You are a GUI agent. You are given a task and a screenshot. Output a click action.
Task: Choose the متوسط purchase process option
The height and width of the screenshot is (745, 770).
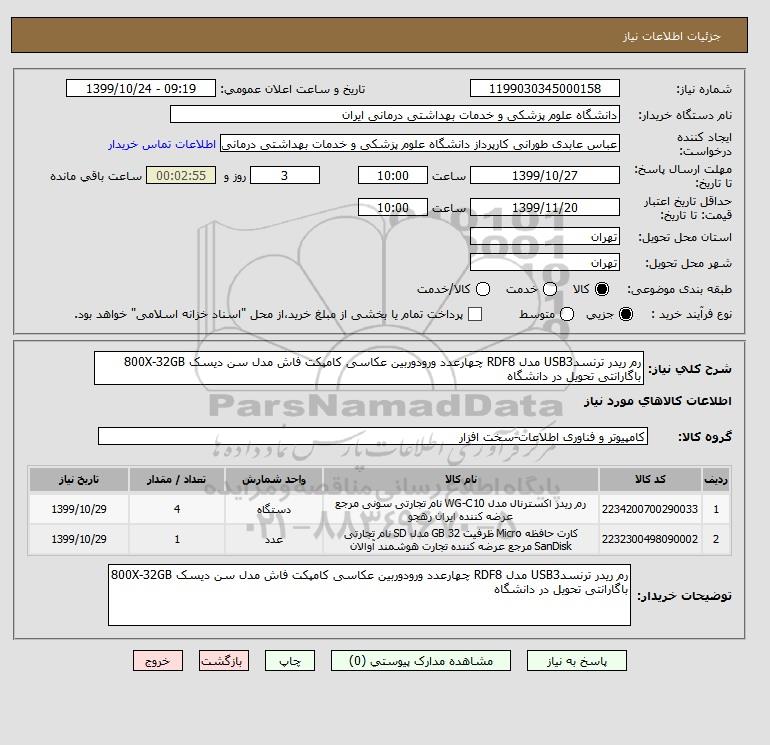point(567,314)
